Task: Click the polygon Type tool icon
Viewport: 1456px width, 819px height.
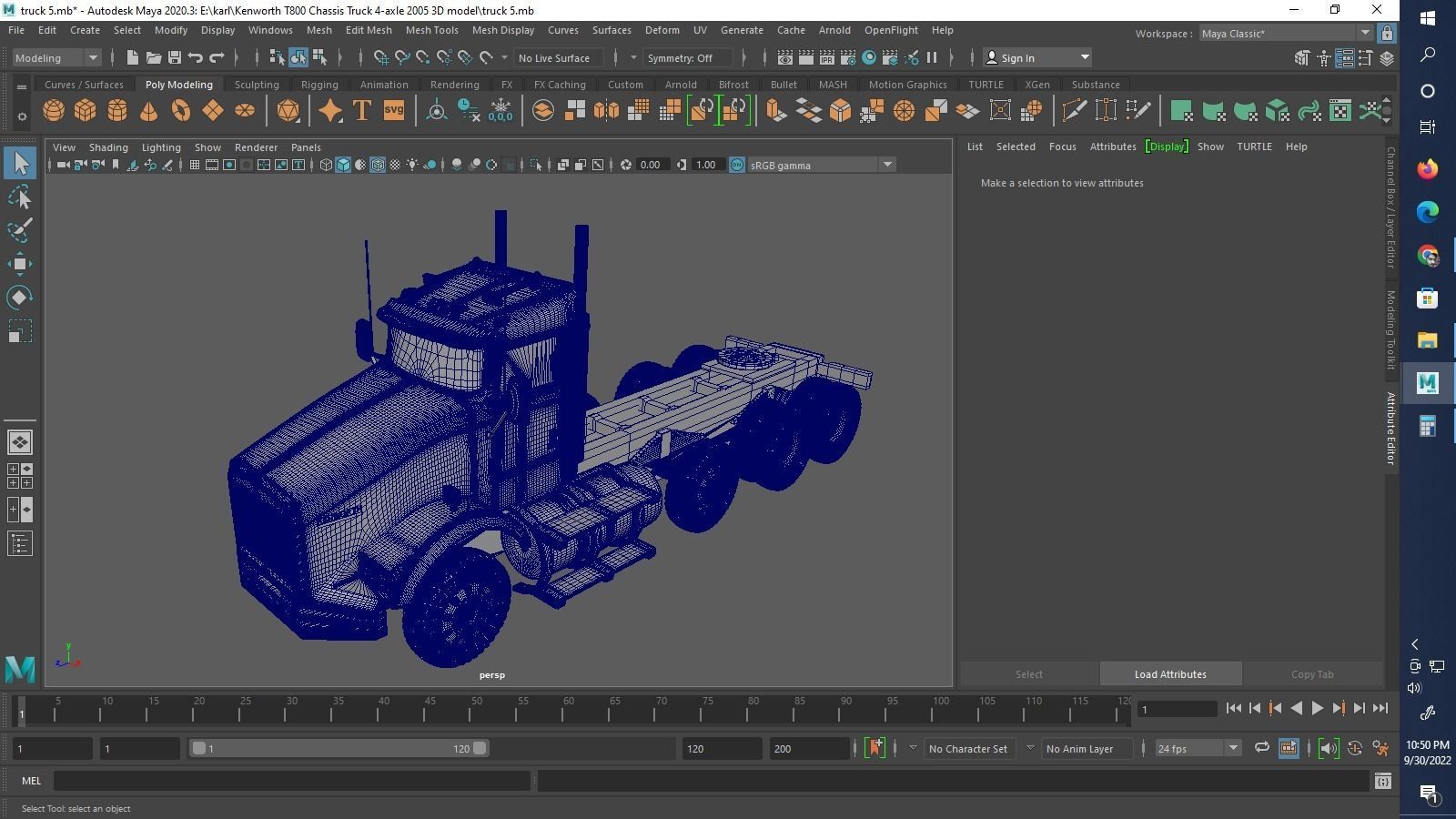Action: [x=362, y=111]
